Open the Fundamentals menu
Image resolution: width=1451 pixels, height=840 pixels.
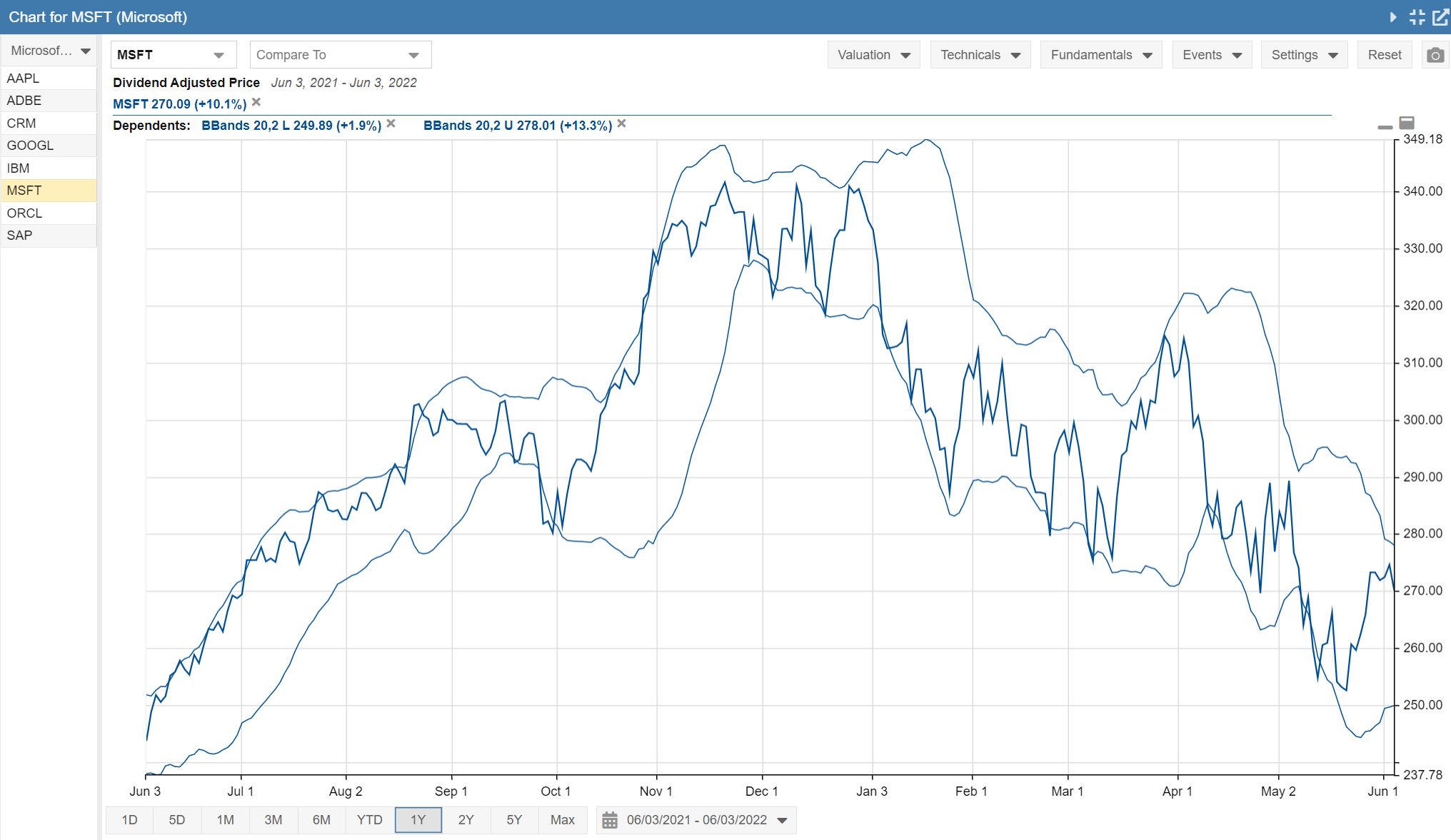(x=1101, y=55)
